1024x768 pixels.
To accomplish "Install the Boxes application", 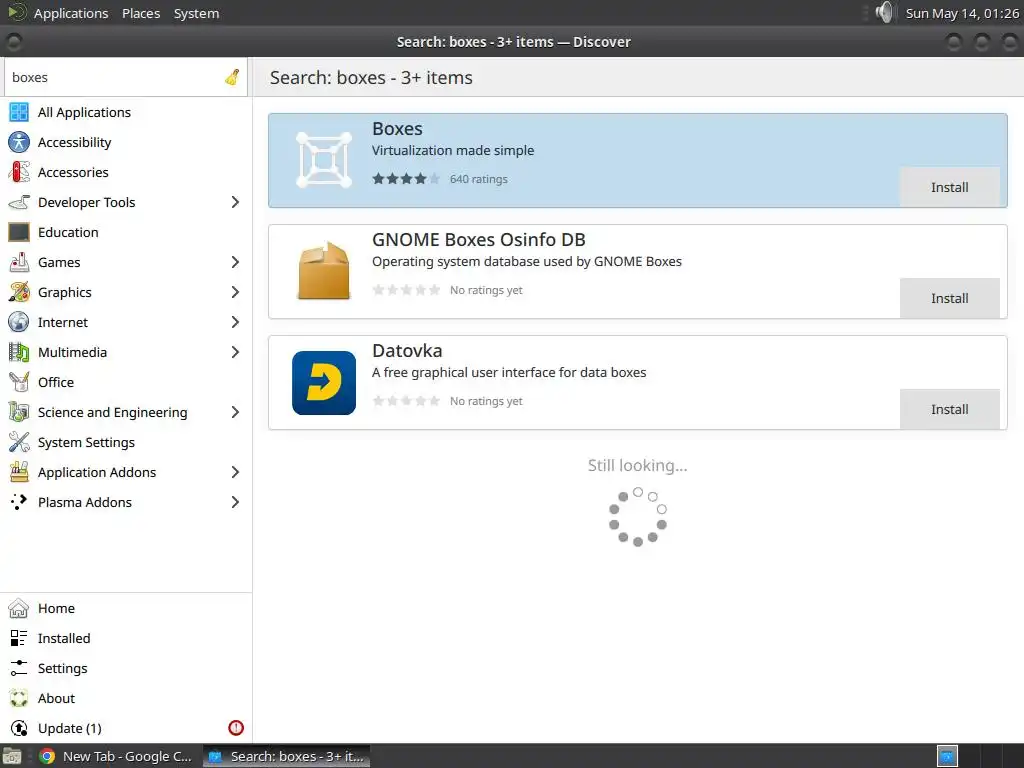I will point(950,187).
